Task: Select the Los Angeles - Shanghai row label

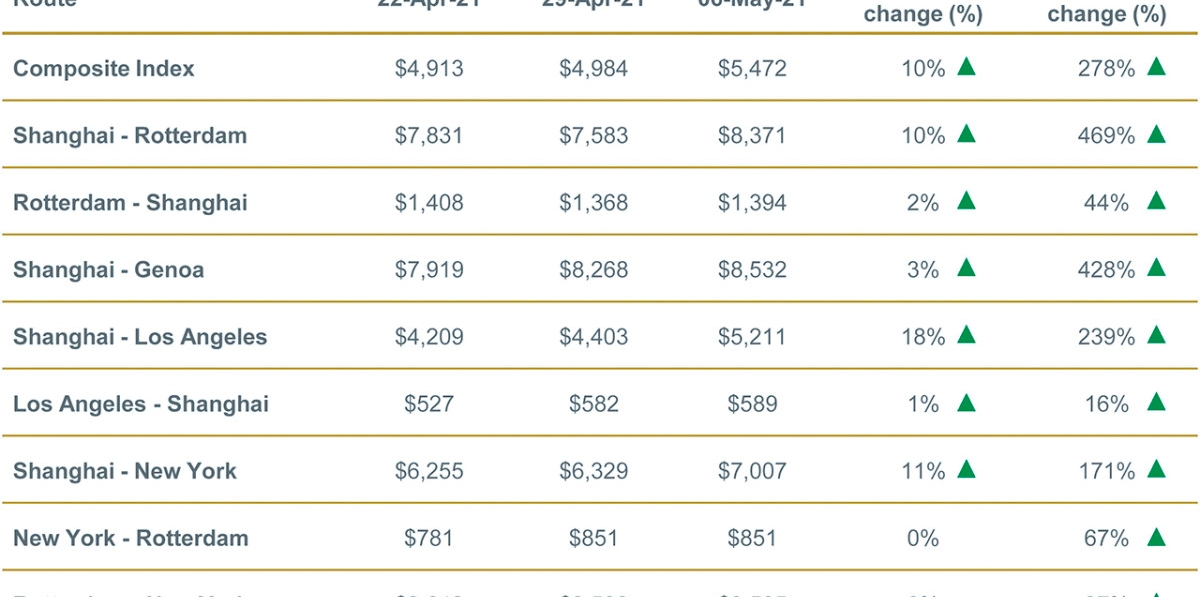Action: click(x=141, y=404)
